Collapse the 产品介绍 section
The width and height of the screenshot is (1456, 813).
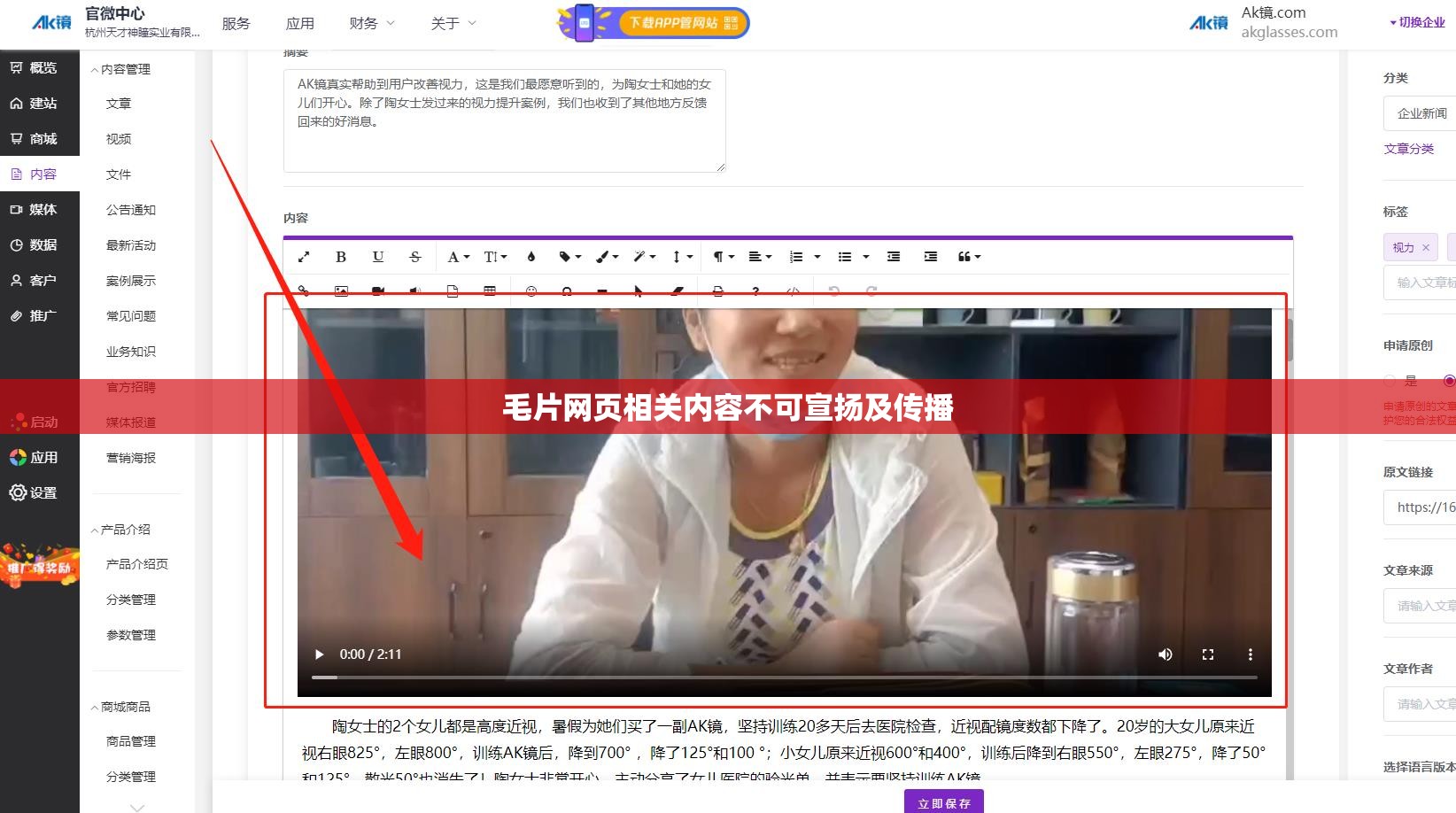click(120, 530)
